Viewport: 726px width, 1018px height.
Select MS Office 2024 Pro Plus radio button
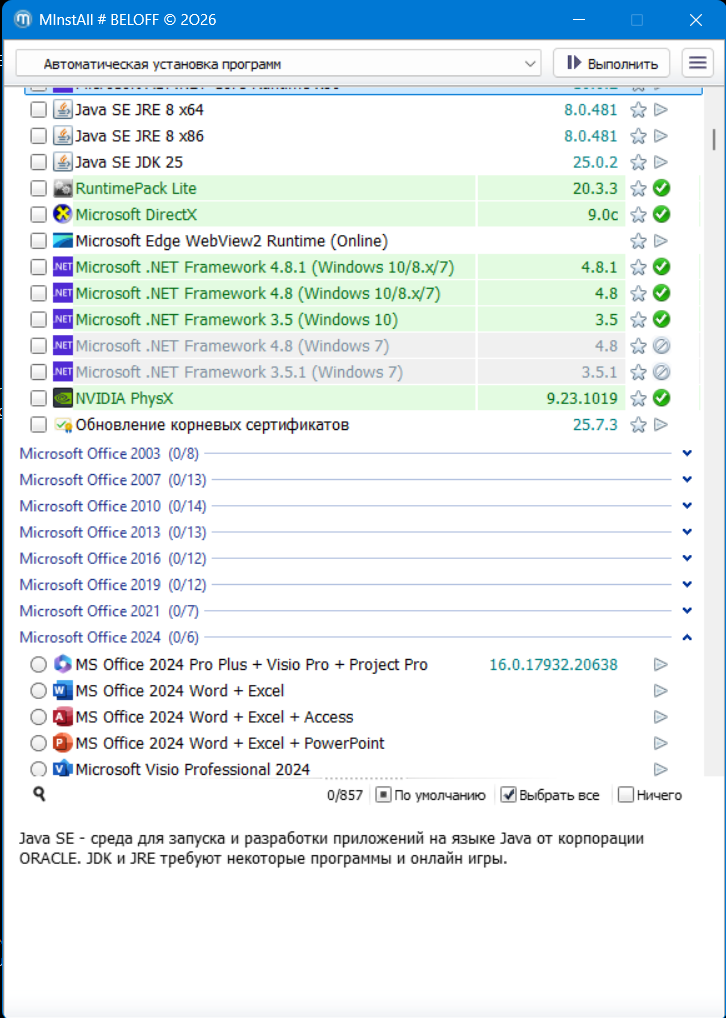click(x=39, y=664)
